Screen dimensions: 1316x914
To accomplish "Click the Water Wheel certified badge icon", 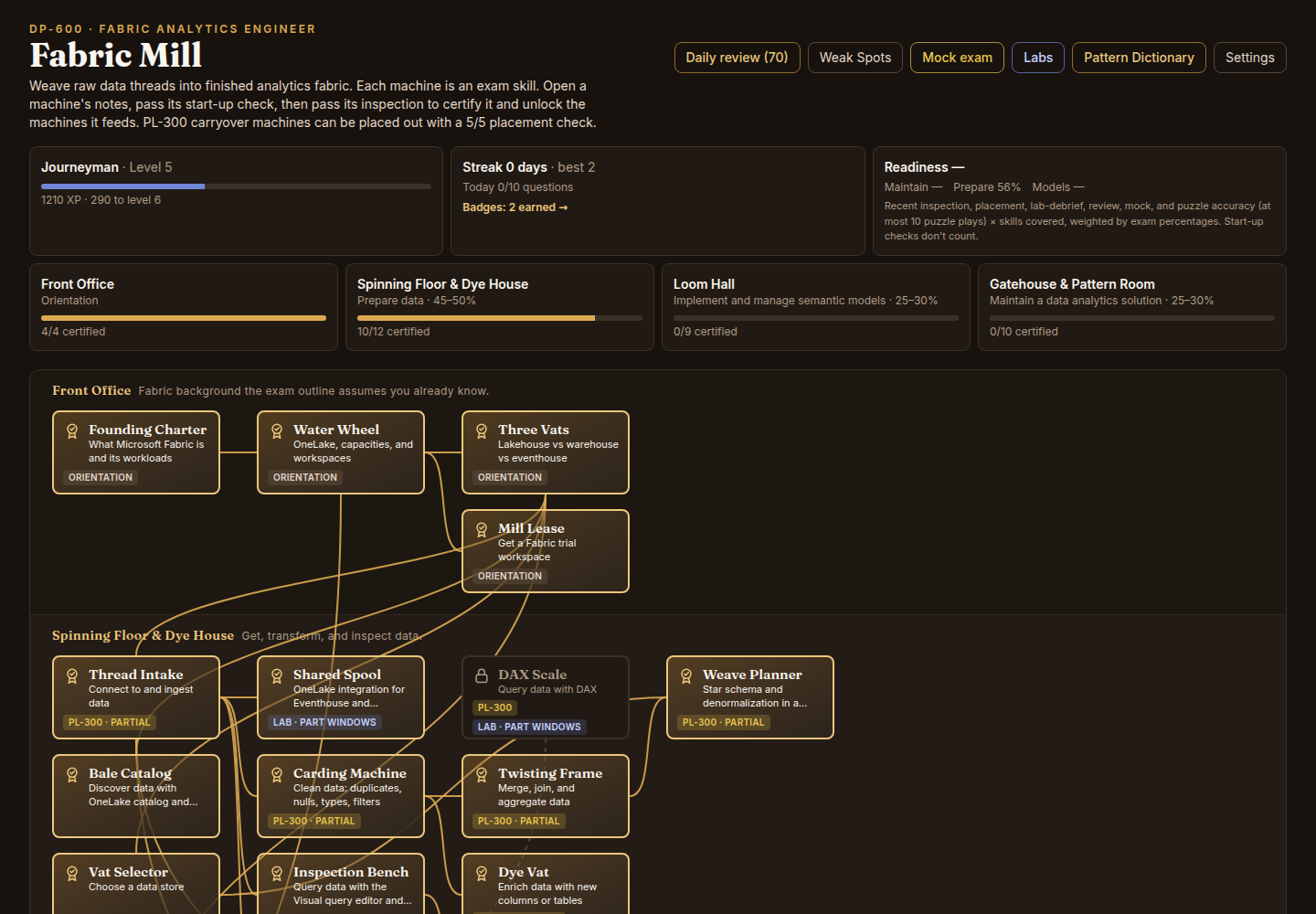I will (x=277, y=430).
